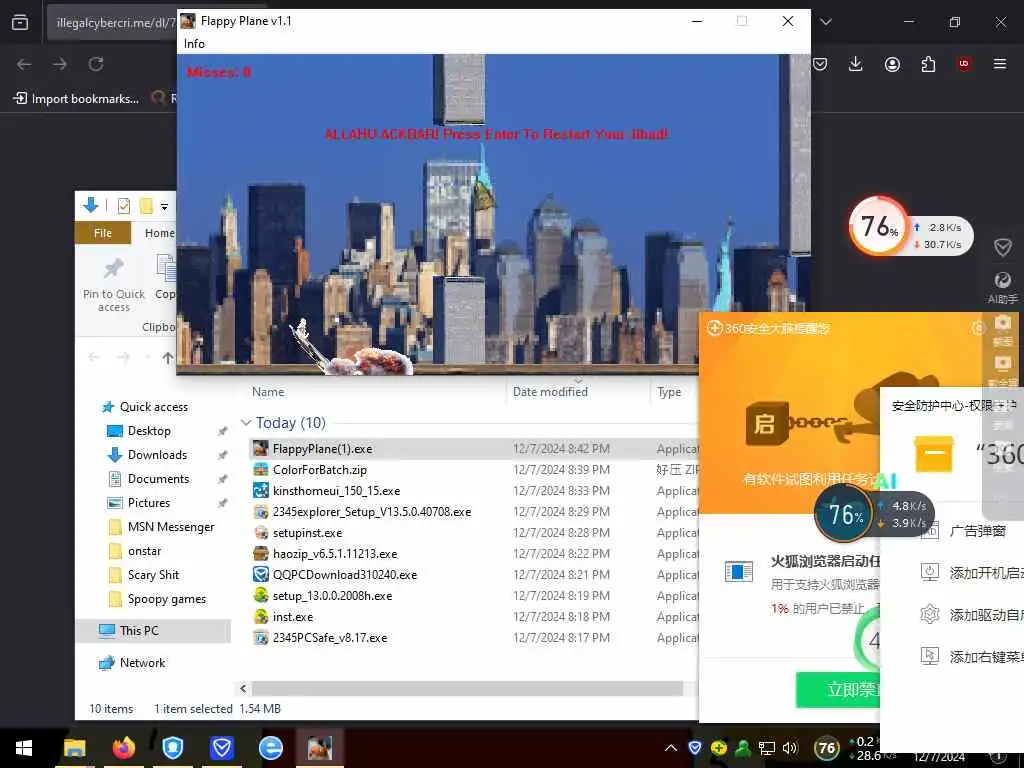Sort files by Date modified column
The height and width of the screenshot is (768, 1024).
click(x=551, y=392)
